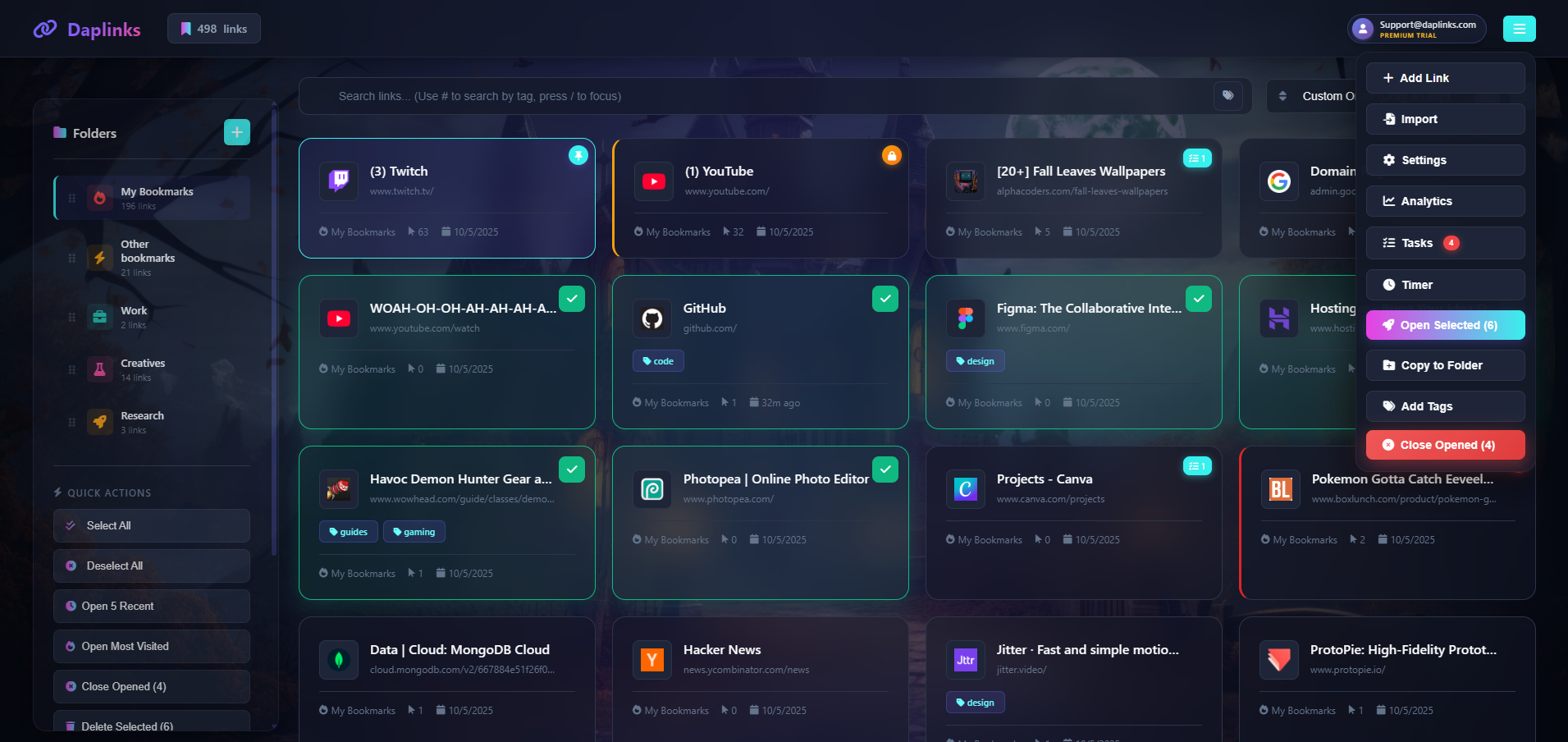Open the Custom Order sort dropdown
This screenshot has height=742, width=1568.
pyautogui.click(x=1313, y=96)
